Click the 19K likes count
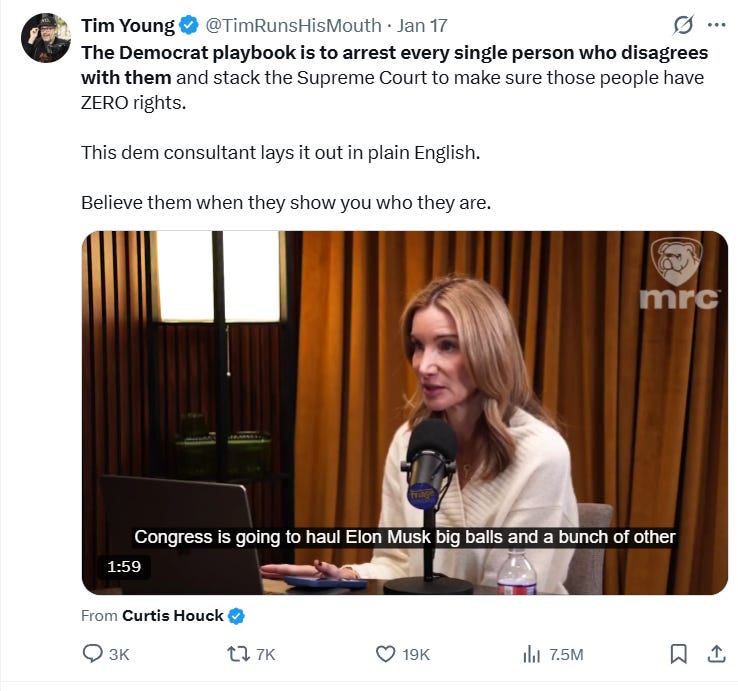The width and height of the screenshot is (738, 691). [x=416, y=654]
